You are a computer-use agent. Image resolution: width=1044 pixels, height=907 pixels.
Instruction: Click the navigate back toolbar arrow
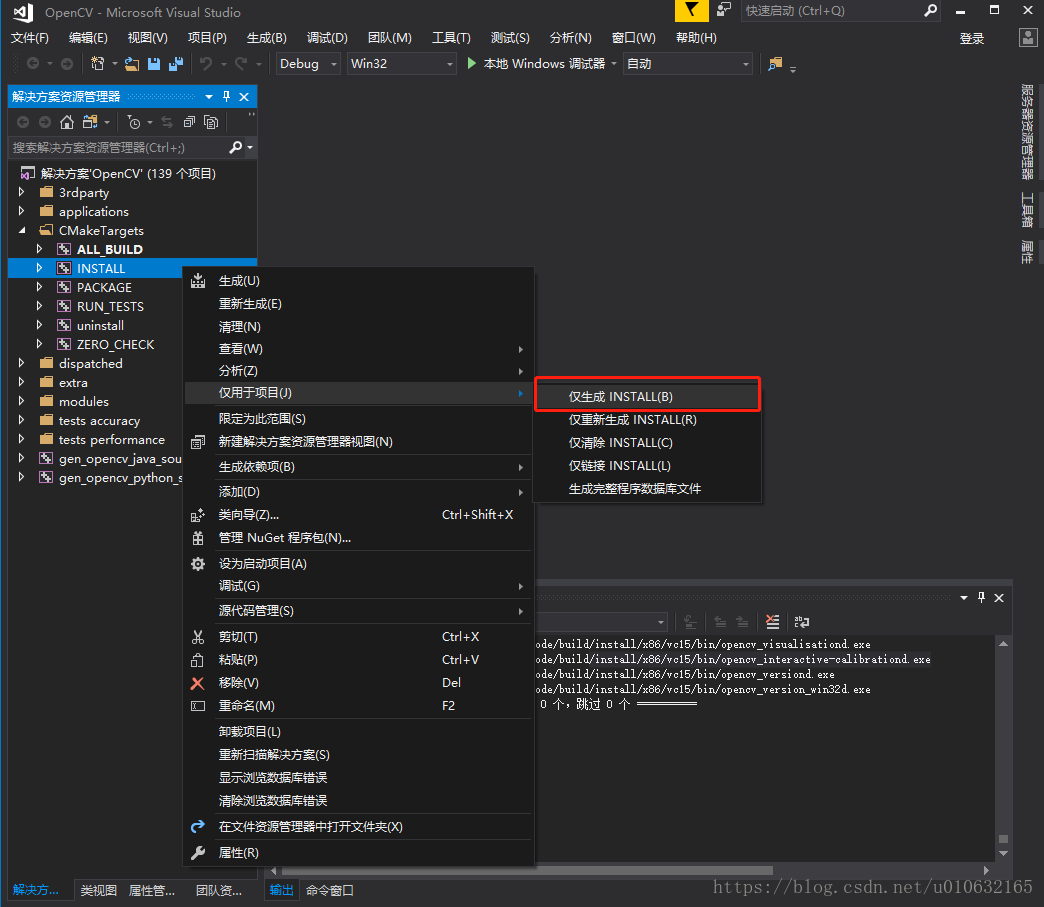[32, 64]
